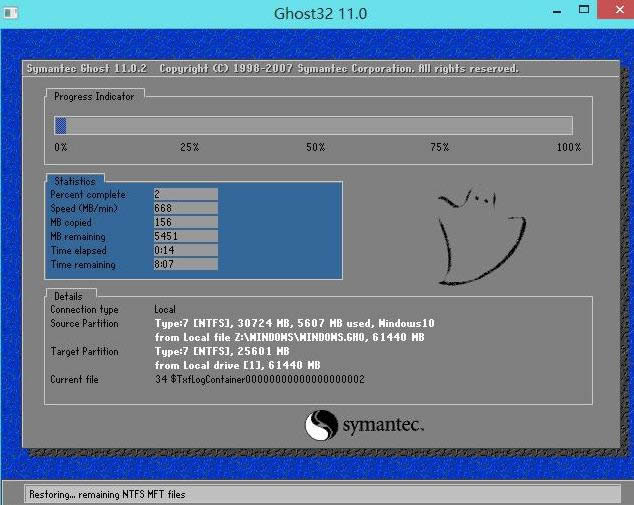
Task: Click the 'Percent complete' label
Action: click(88, 194)
